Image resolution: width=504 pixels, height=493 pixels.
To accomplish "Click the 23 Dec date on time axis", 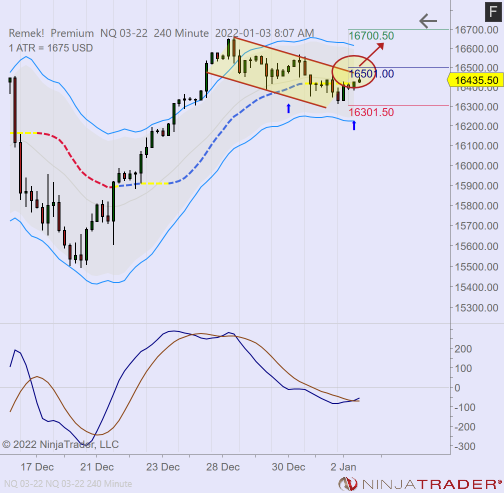I will (x=163, y=467).
